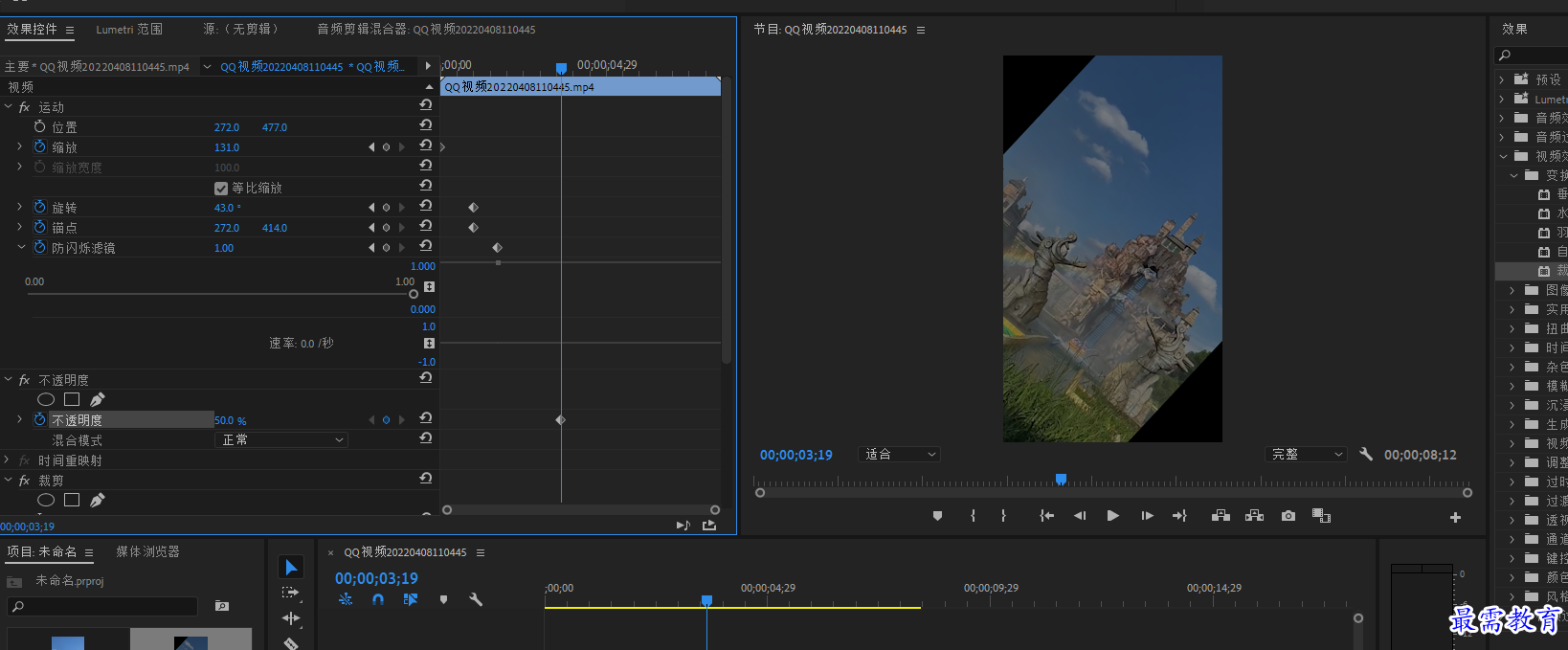Create ellipse mask under 不透明度

46,399
